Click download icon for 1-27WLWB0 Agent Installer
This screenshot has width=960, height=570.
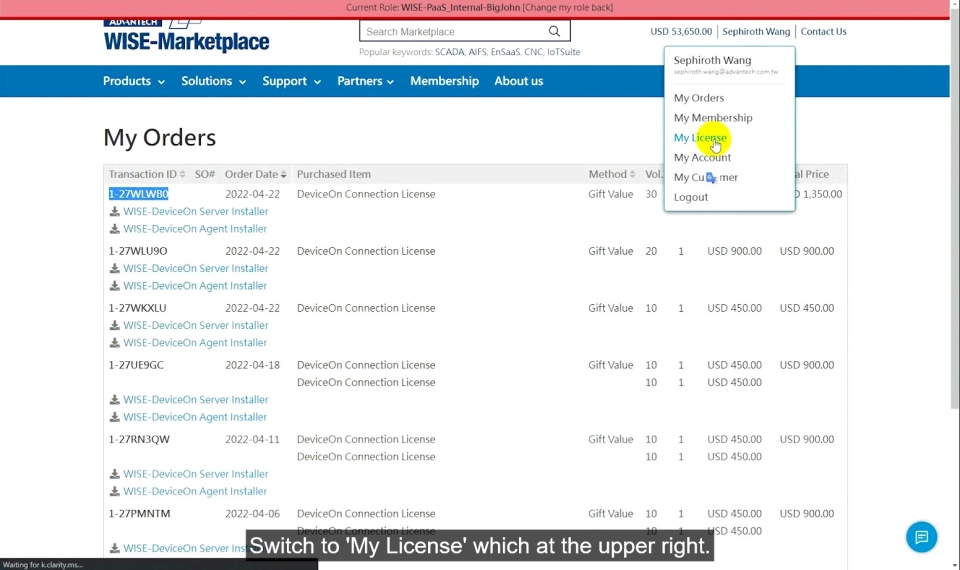point(114,228)
